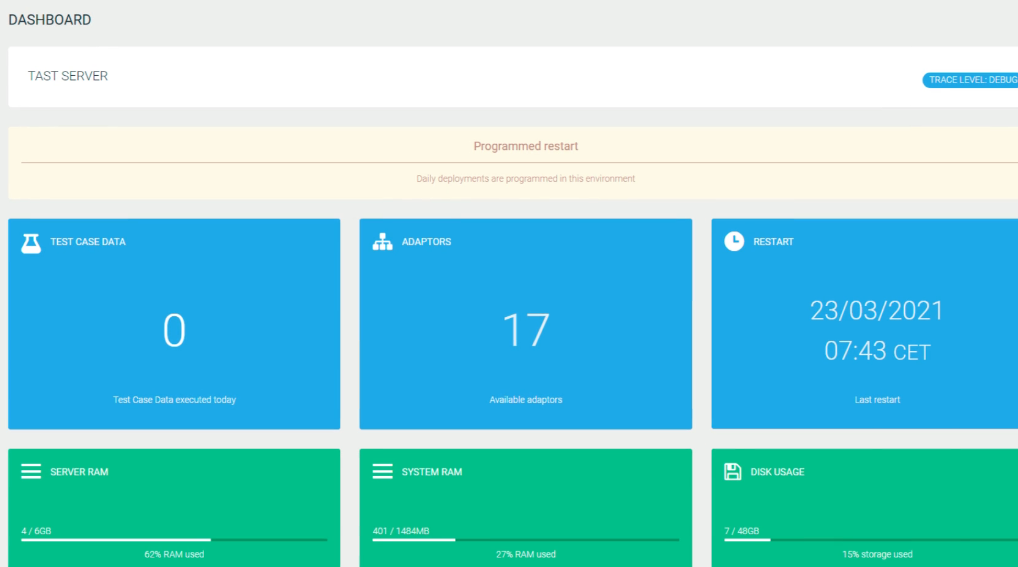Viewport: 1018px width, 567px height.
Task: Click the DASHBOARD page heading
Action: coord(50,20)
